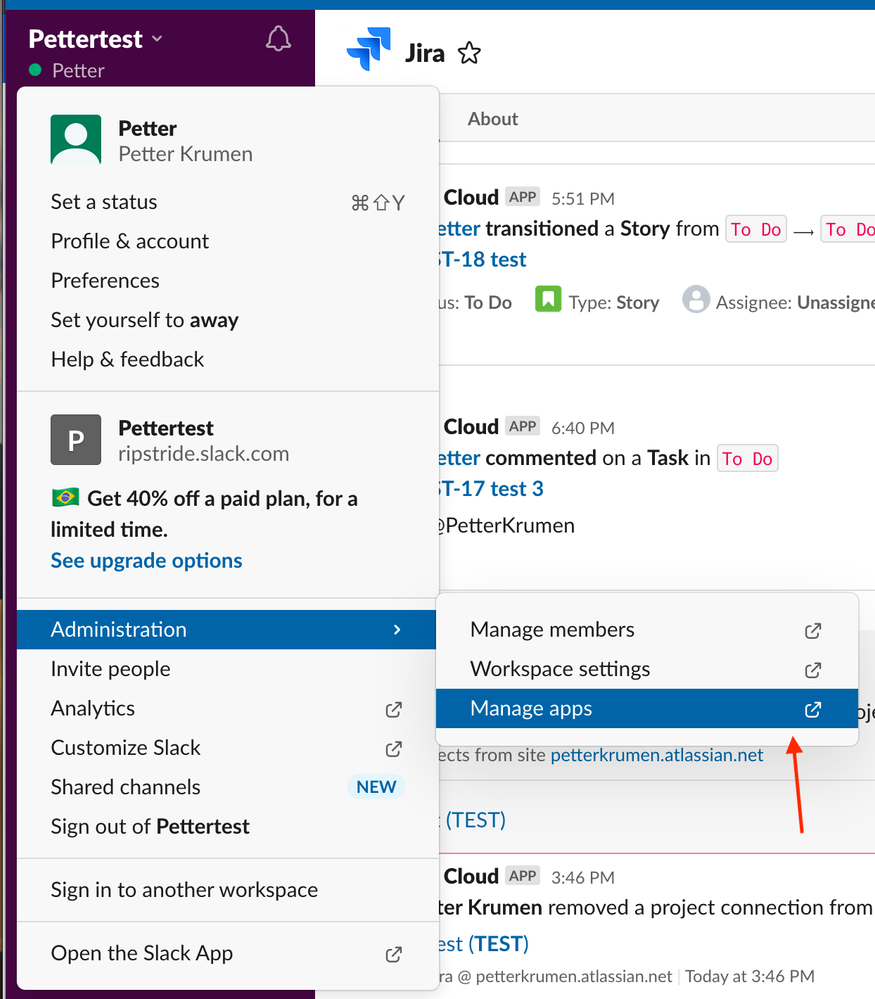Click external link icon beside Open the Slack App
The width and height of the screenshot is (875, 999).
394,954
